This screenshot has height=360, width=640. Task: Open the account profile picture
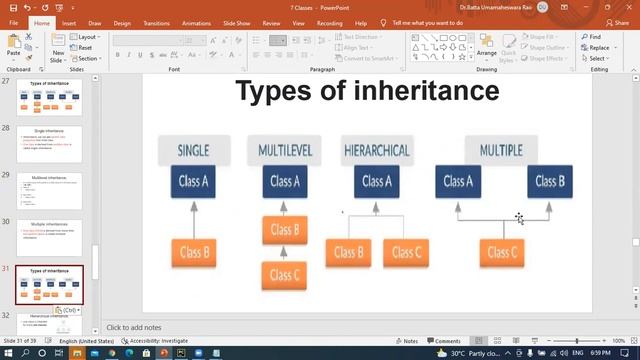pyautogui.click(x=542, y=7)
